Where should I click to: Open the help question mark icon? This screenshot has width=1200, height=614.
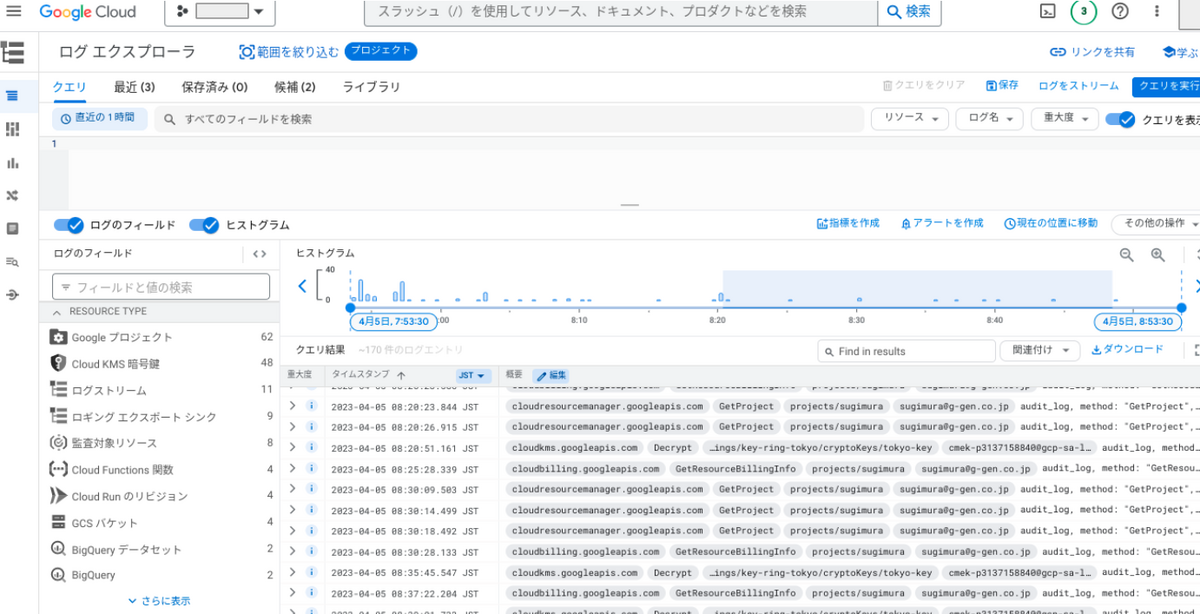[1120, 12]
